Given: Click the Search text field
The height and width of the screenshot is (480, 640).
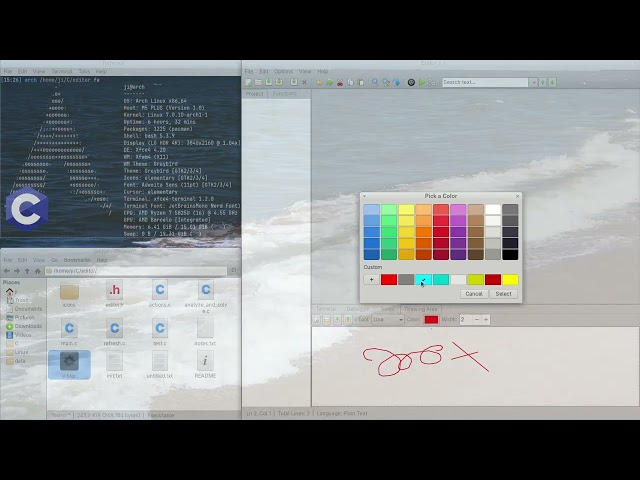Looking at the screenshot, I should click(x=485, y=82).
